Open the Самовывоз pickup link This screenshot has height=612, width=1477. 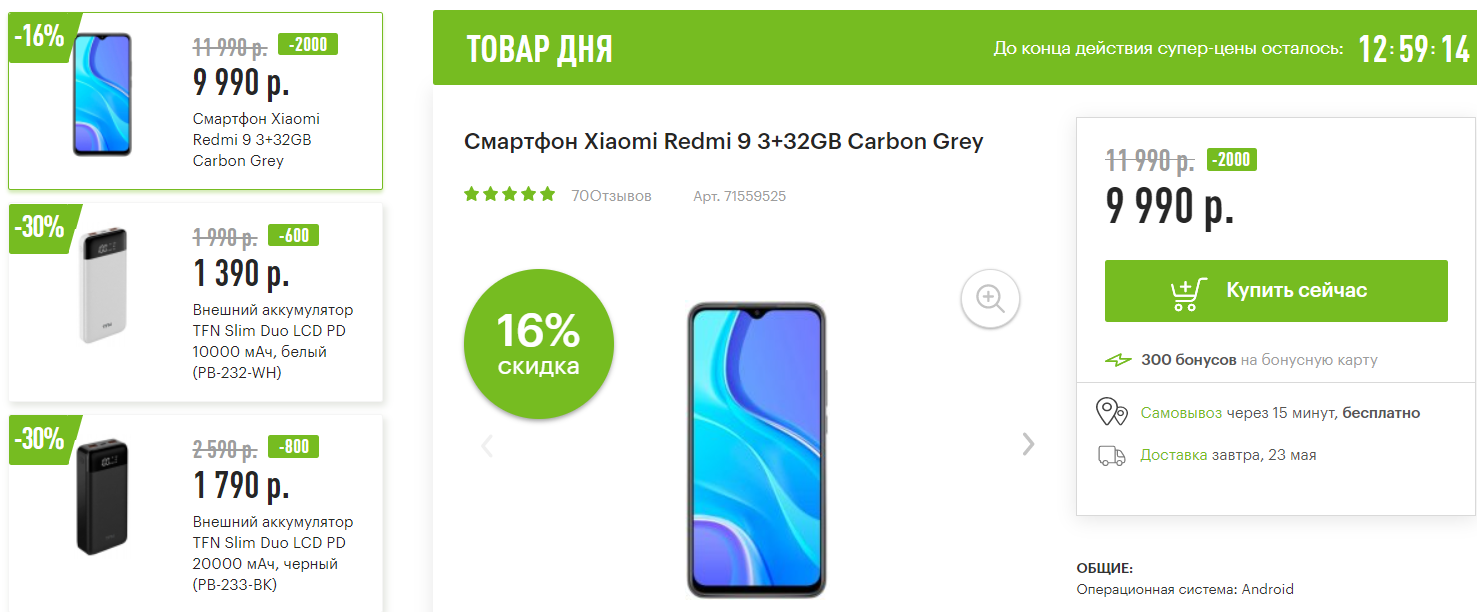pos(1181,413)
